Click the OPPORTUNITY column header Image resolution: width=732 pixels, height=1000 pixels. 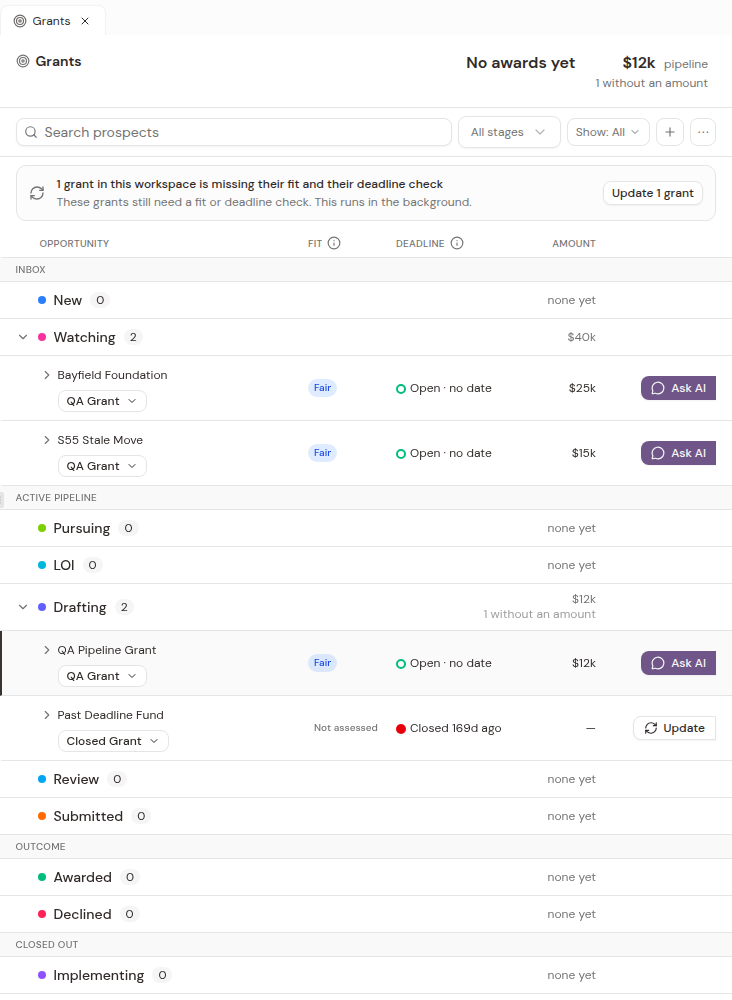pyautogui.click(x=74, y=244)
